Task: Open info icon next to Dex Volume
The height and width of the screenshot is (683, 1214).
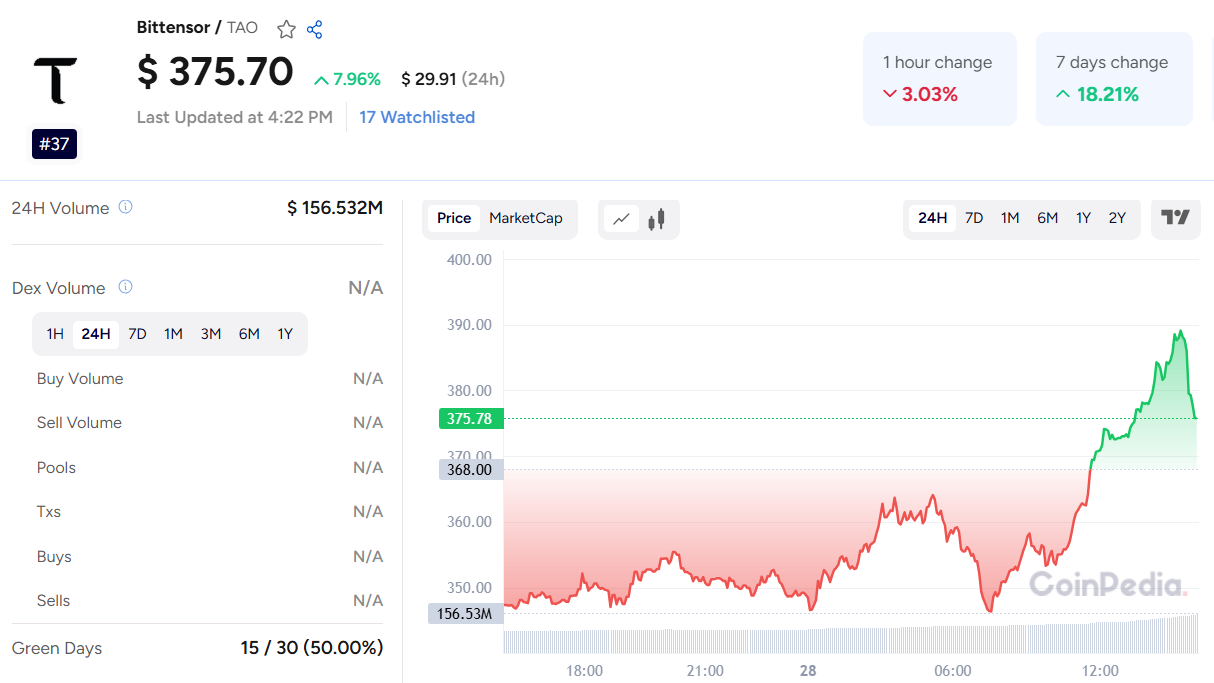Action: (x=125, y=287)
